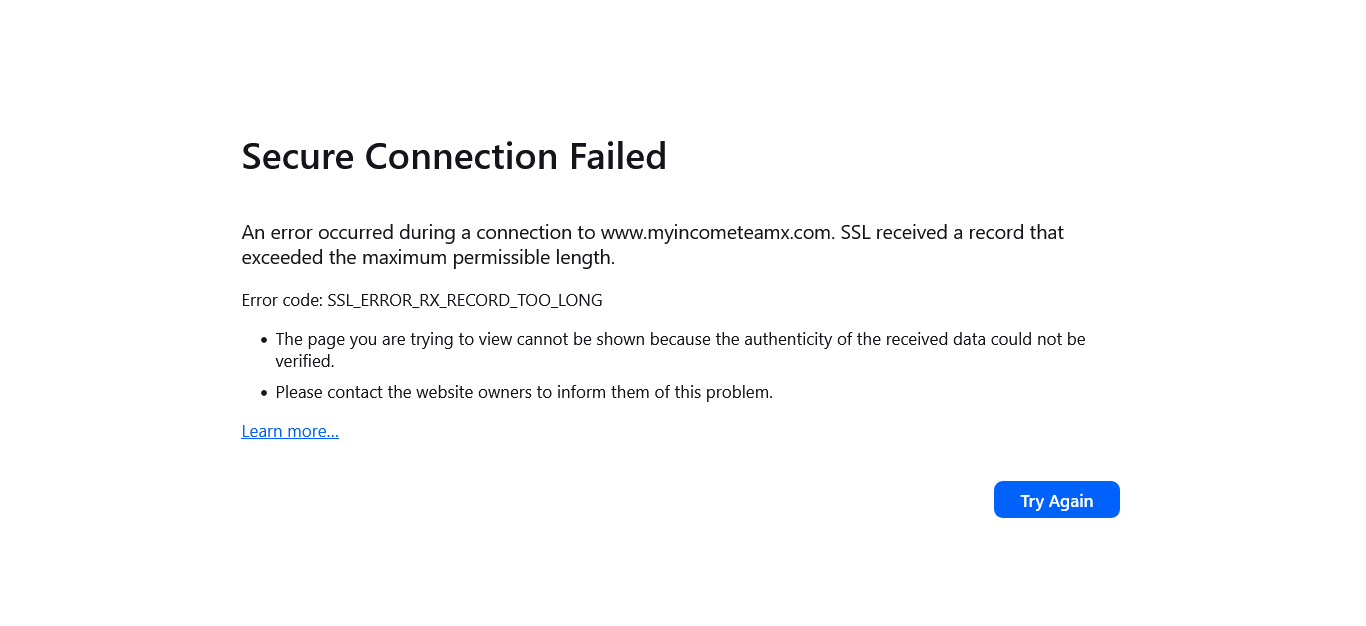This screenshot has width=1366, height=626.
Task: Click the second bullet point marker
Action: 264,393
